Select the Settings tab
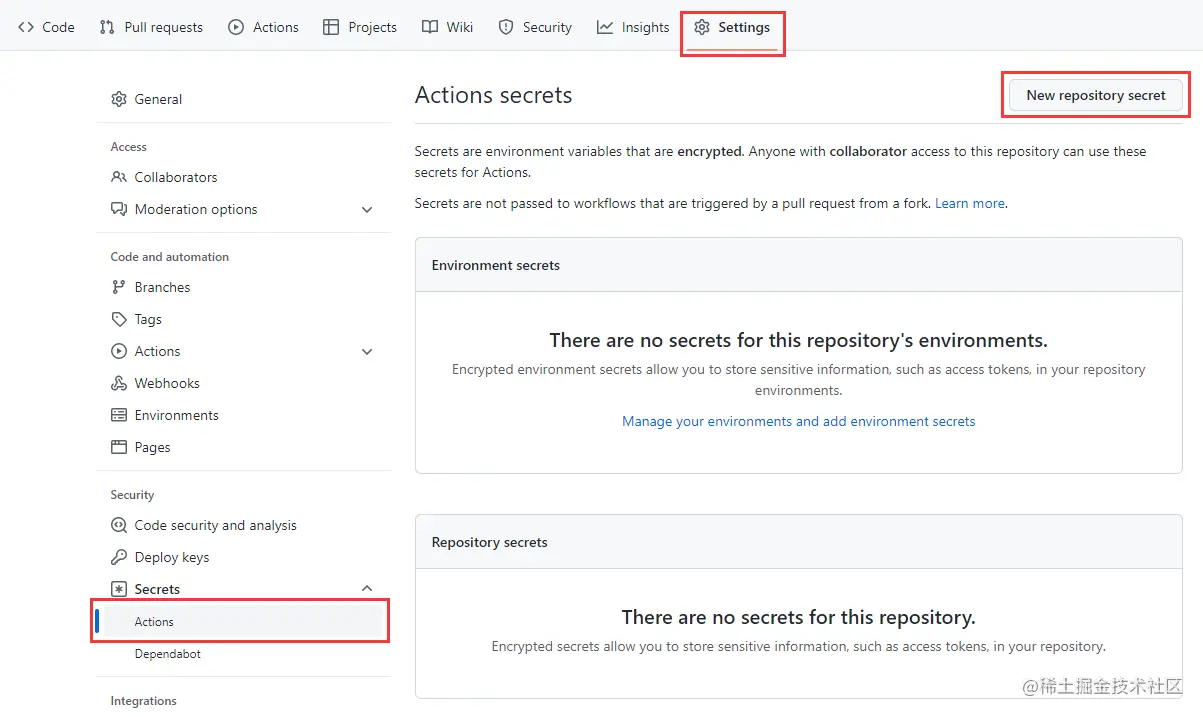The width and height of the screenshot is (1203, 717). 733,27
